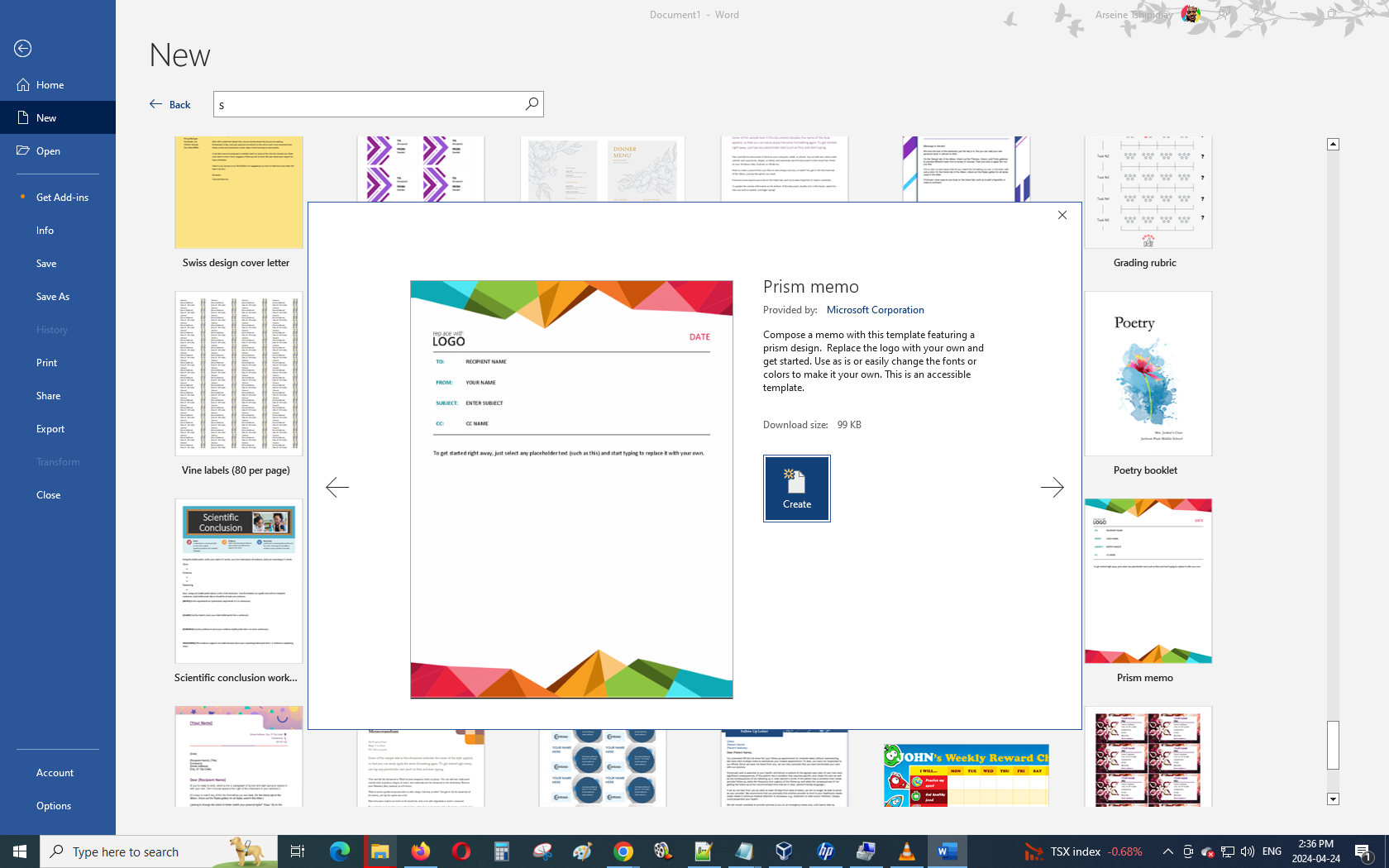The width and height of the screenshot is (1389, 868).
Task: Open the Home tab in sidebar
Action: point(50,85)
